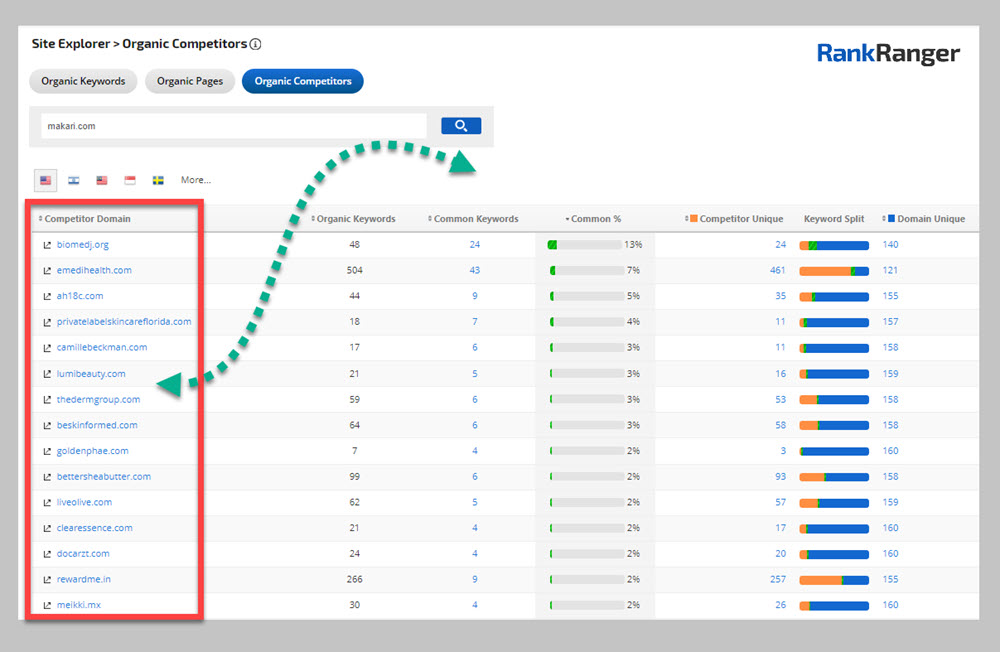This screenshot has height=652, width=1000.
Task: Open the trend icon next to rewardme.in
Action: (46, 579)
